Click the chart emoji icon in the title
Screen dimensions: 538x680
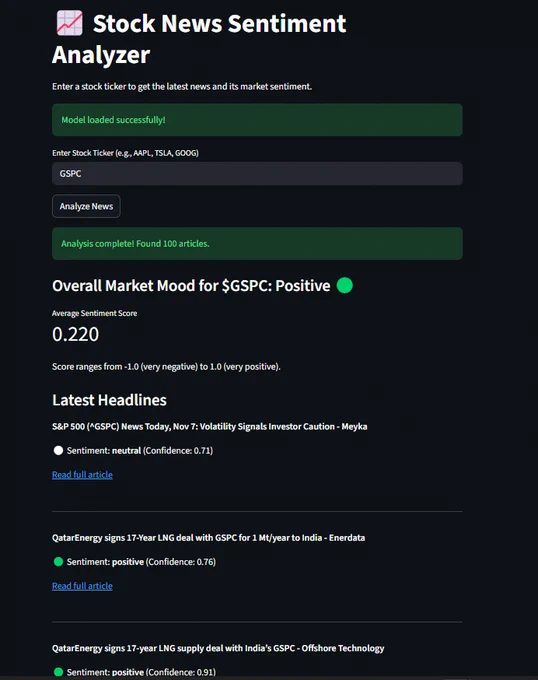pyautogui.click(x=69, y=23)
